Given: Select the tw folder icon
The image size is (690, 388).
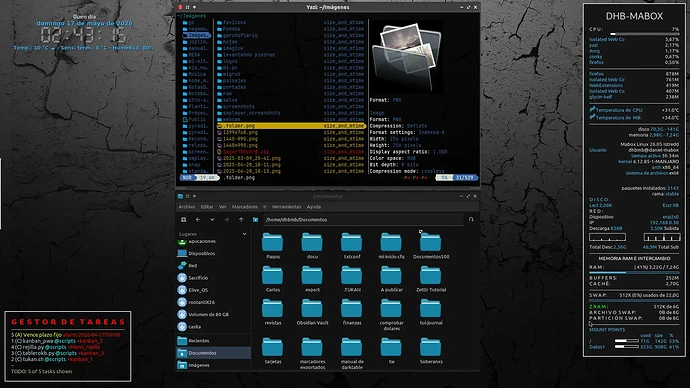Looking at the screenshot, I should tap(391, 347).
